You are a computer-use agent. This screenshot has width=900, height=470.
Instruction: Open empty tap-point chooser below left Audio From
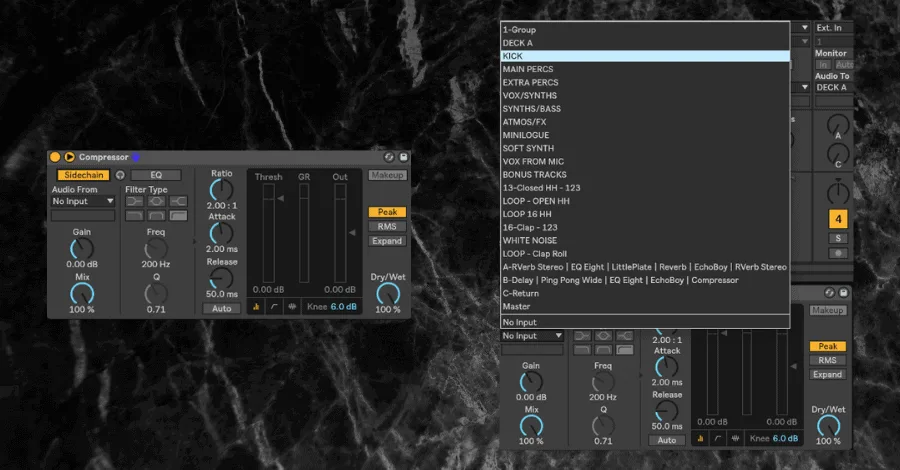83,216
